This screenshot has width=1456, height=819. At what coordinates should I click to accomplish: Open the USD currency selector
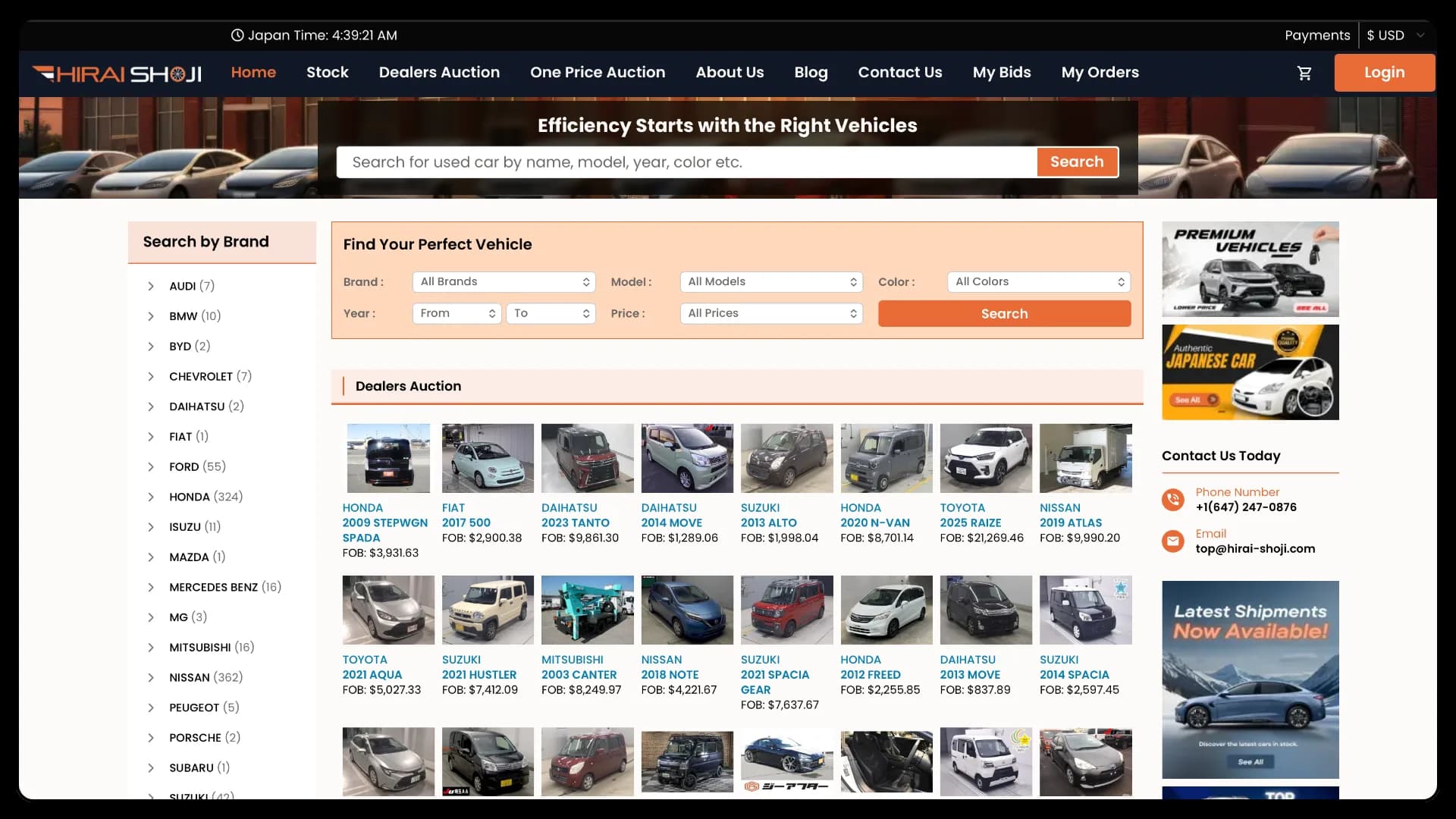pyautogui.click(x=1395, y=35)
